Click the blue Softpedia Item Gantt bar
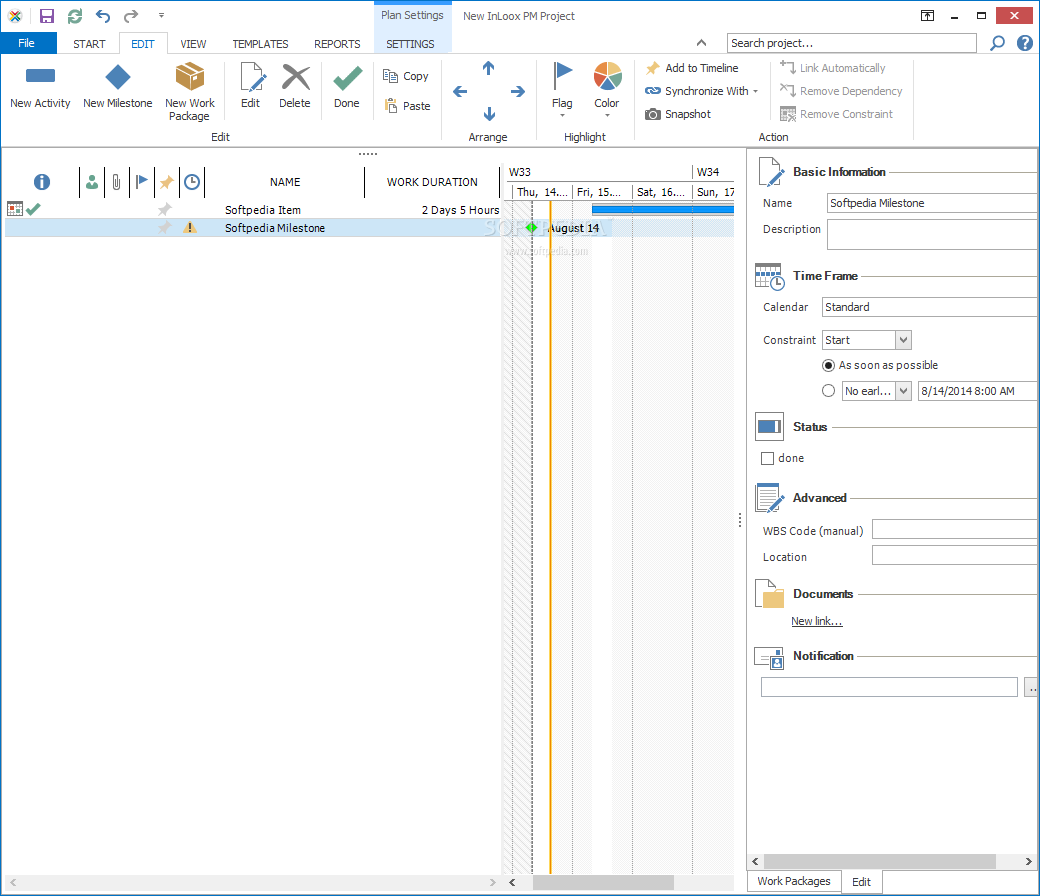The width and height of the screenshot is (1040, 896). tap(663, 210)
